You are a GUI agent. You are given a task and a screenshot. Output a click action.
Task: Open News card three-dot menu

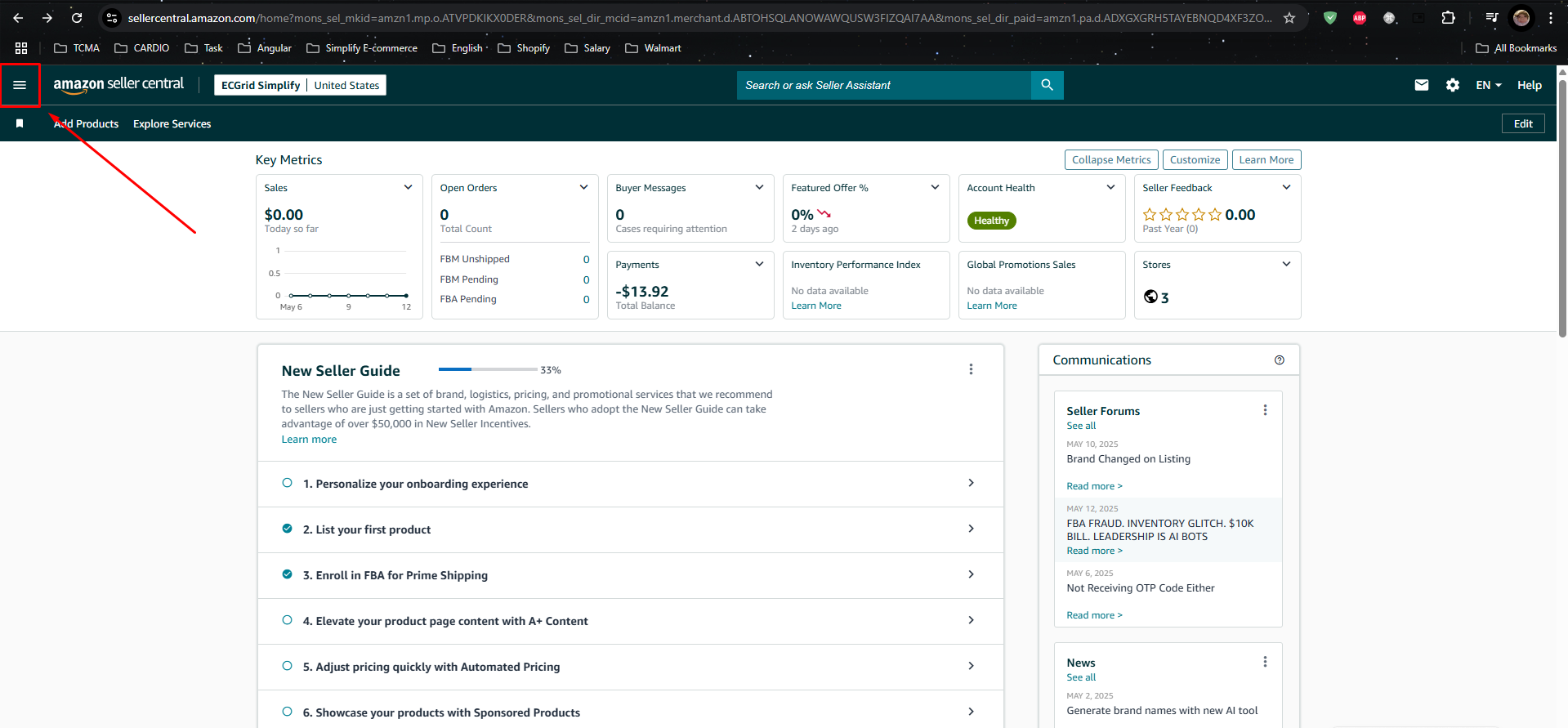[1265, 662]
